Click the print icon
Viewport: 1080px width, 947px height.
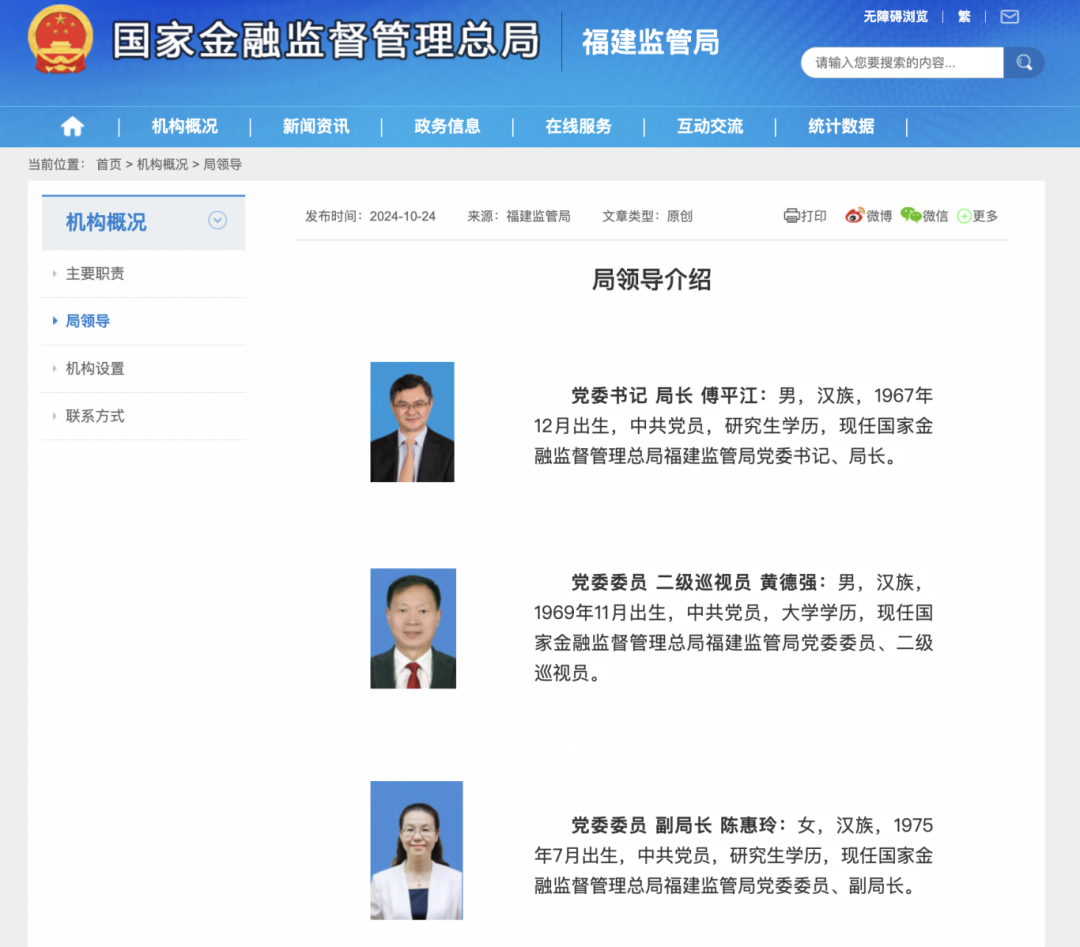[x=792, y=216]
